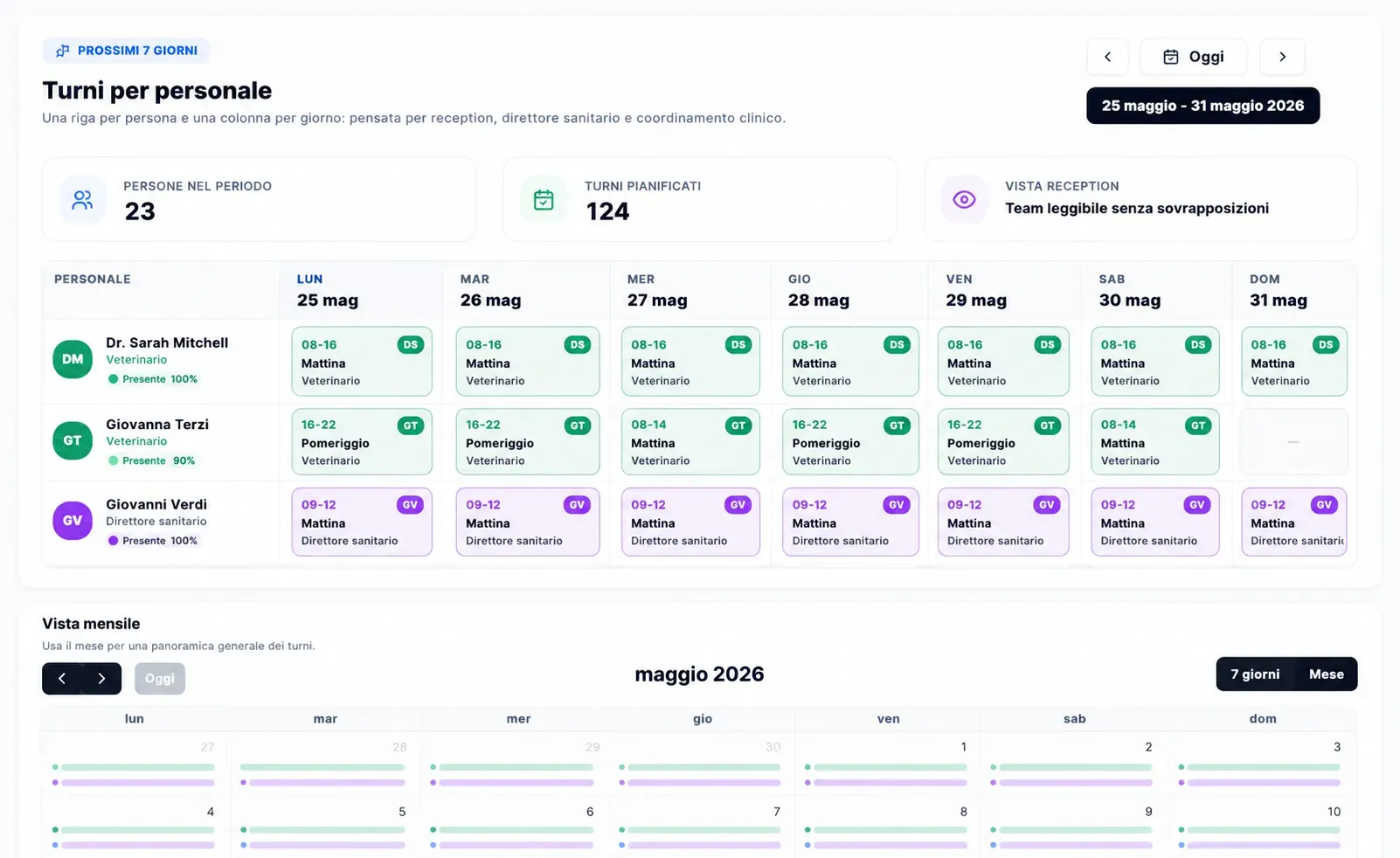Click the GT avatar for Giovanna Terzi
The width and height of the screenshot is (1400, 858).
73,440
